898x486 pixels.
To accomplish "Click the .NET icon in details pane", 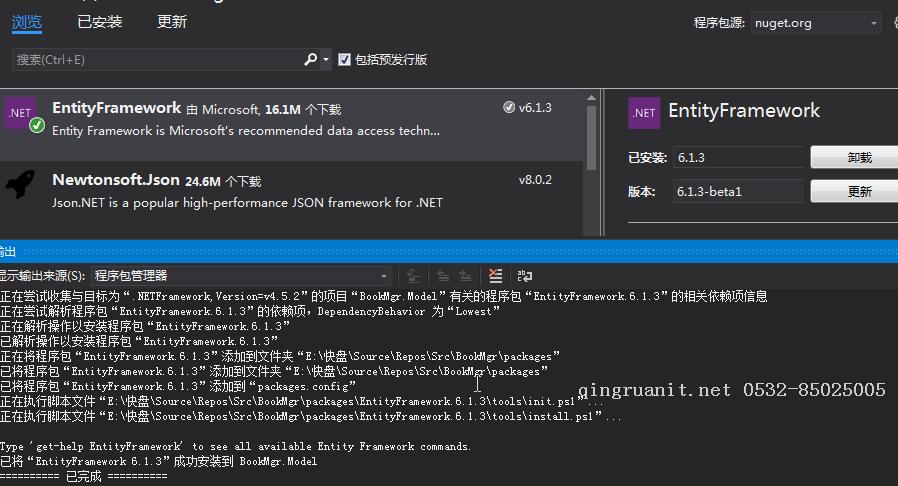I will point(644,113).
